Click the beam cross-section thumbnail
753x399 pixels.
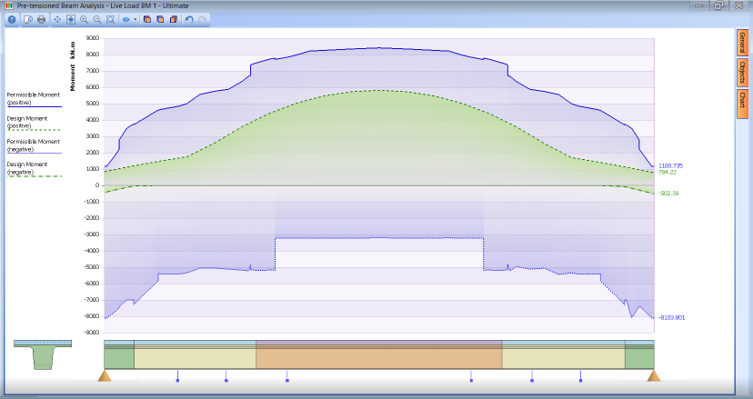click(43, 355)
